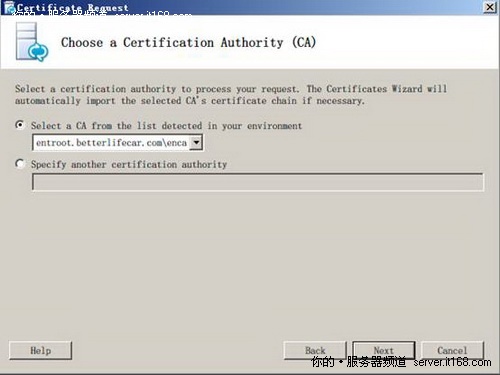
Task: Close the Certificate Request window
Action: pyautogui.click(x=490, y=7)
